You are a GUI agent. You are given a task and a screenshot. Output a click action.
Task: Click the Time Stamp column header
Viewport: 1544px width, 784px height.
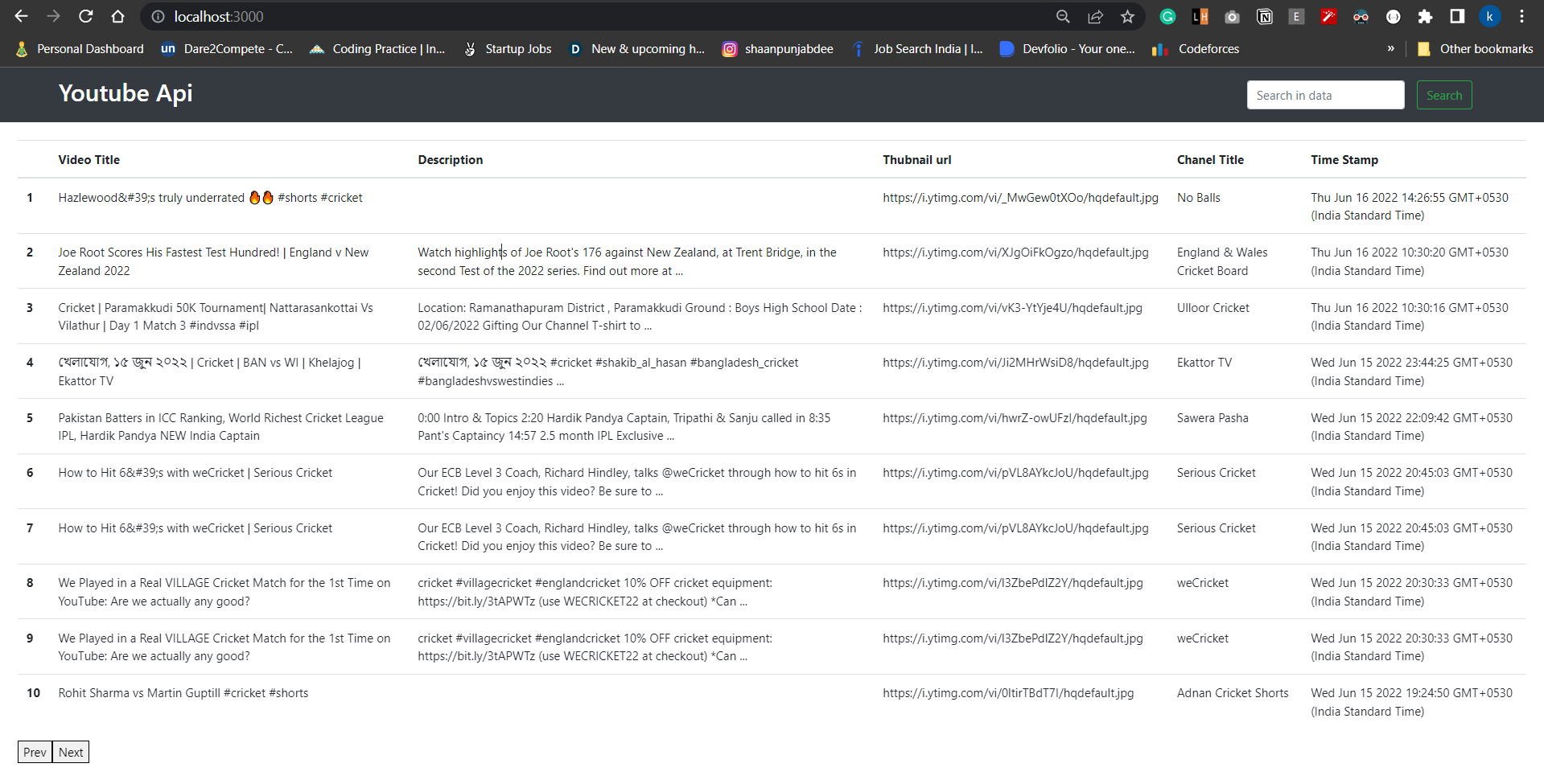pyautogui.click(x=1344, y=160)
